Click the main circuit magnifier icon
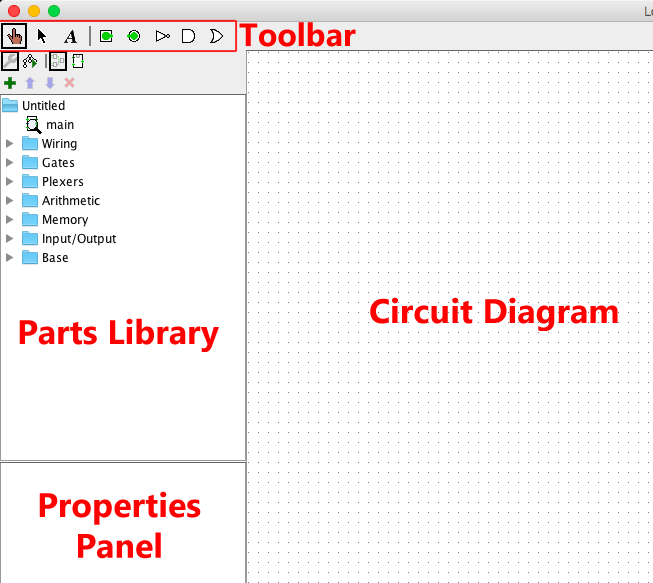Viewport: 653px width, 583px height. tap(33, 125)
